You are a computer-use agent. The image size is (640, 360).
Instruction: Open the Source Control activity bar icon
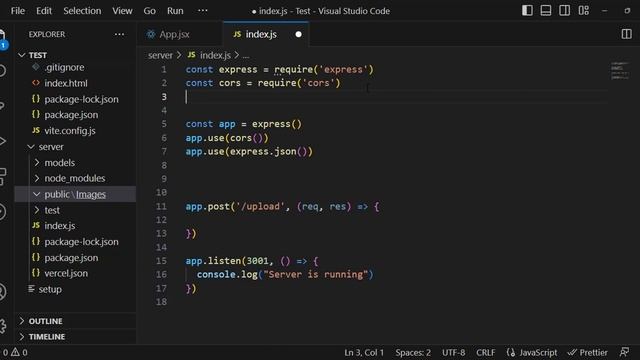point(2,106)
